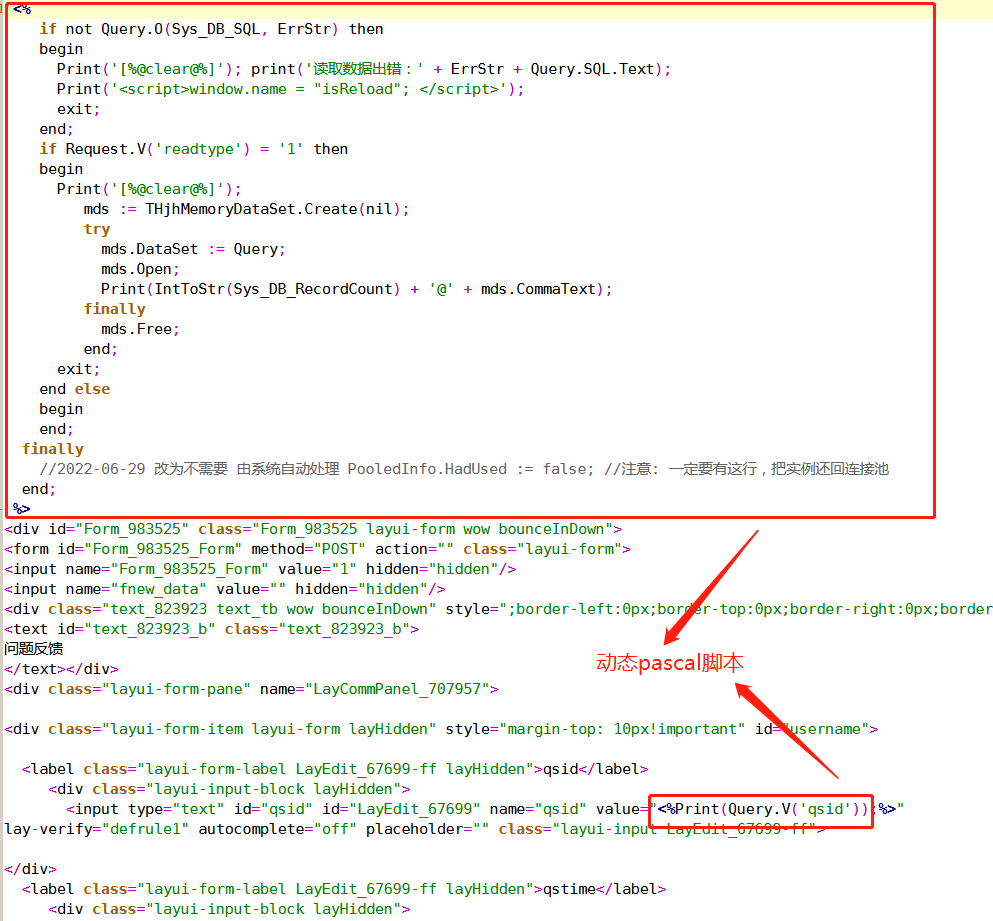
Task: Click the line 'mds.DataSet := Query;'
Action: (x=193, y=249)
